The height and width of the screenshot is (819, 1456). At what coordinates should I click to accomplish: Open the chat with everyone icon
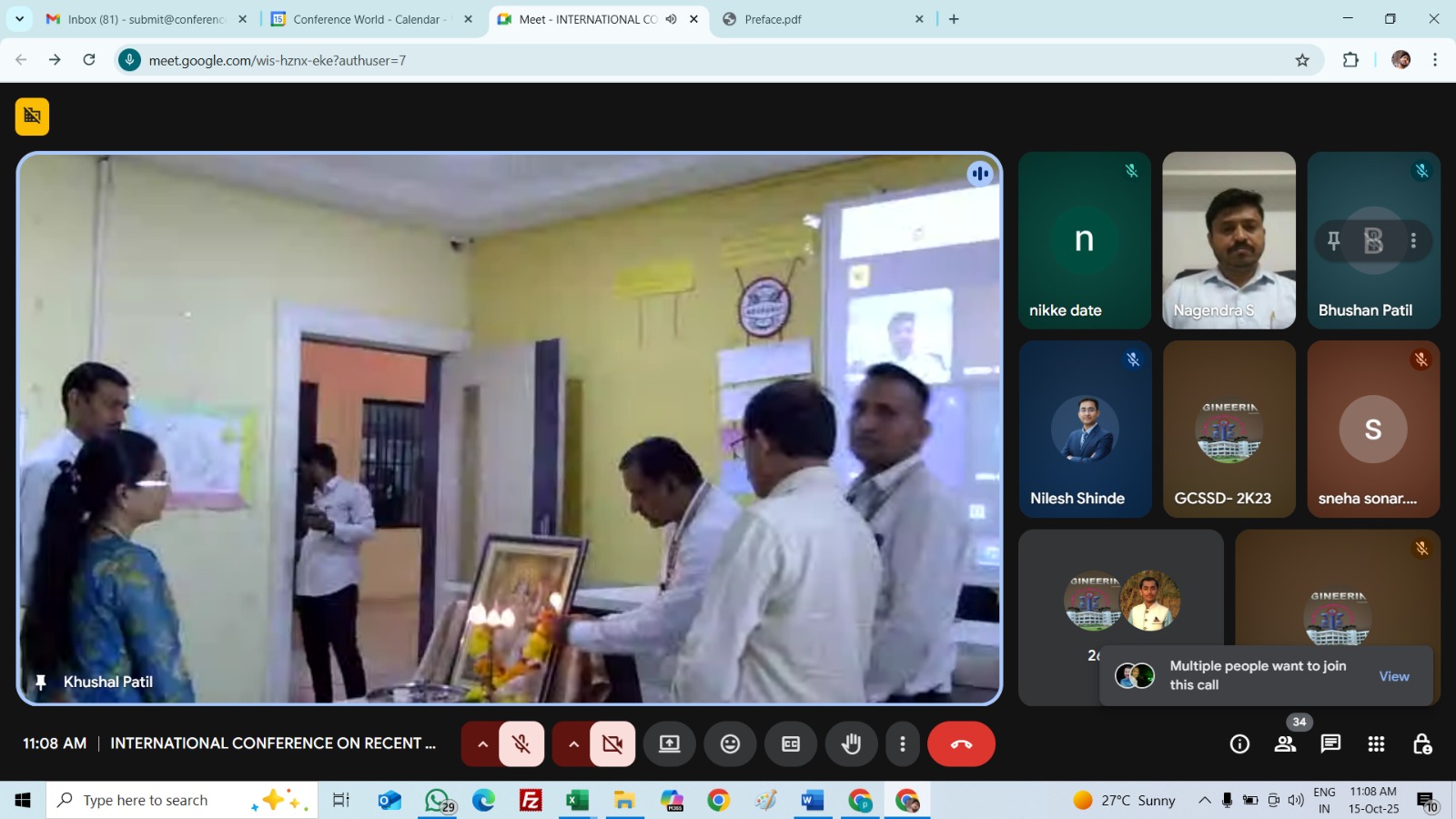(x=1330, y=744)
